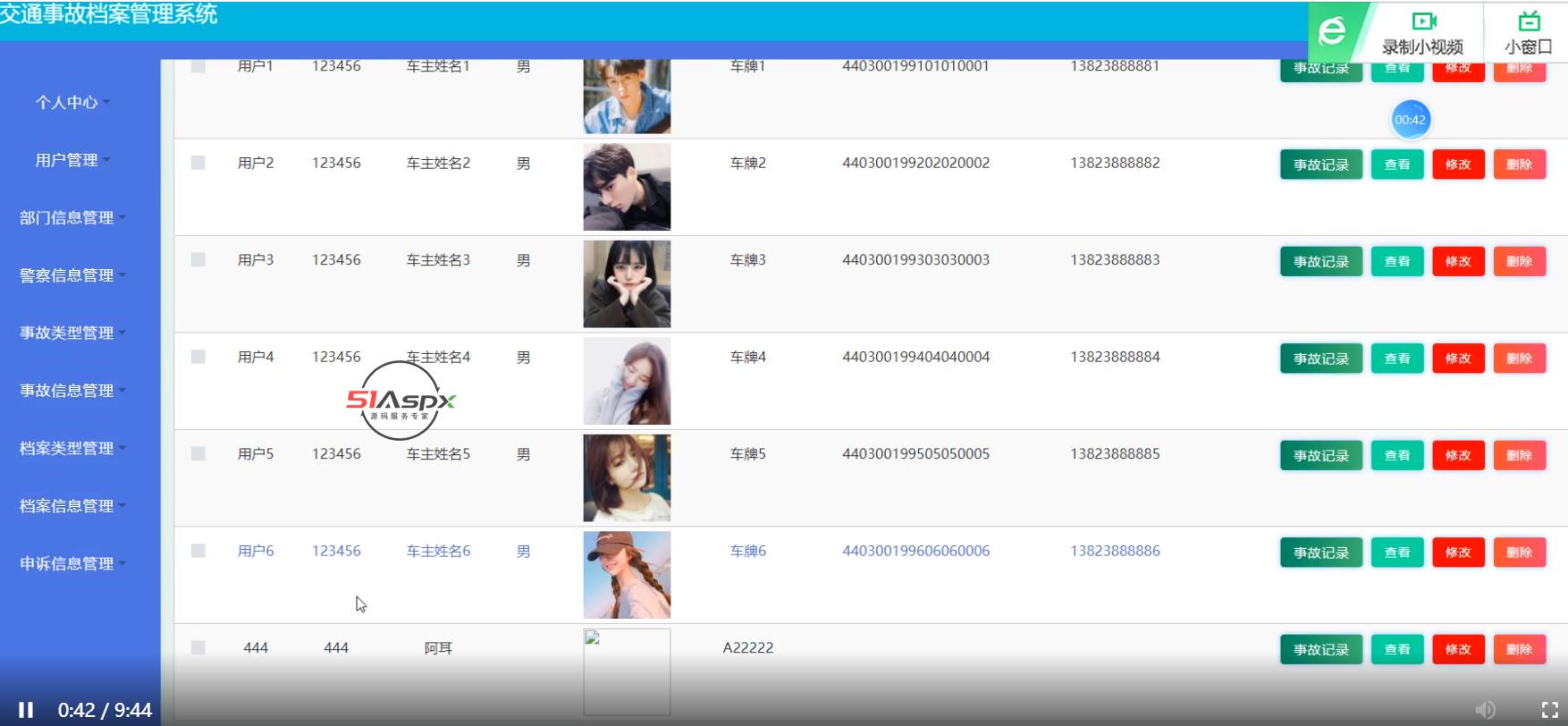The height and width of the screenshot is (726, 1568).
Task: Open the 部门信息管理 submenu
Action: [72, 217]
